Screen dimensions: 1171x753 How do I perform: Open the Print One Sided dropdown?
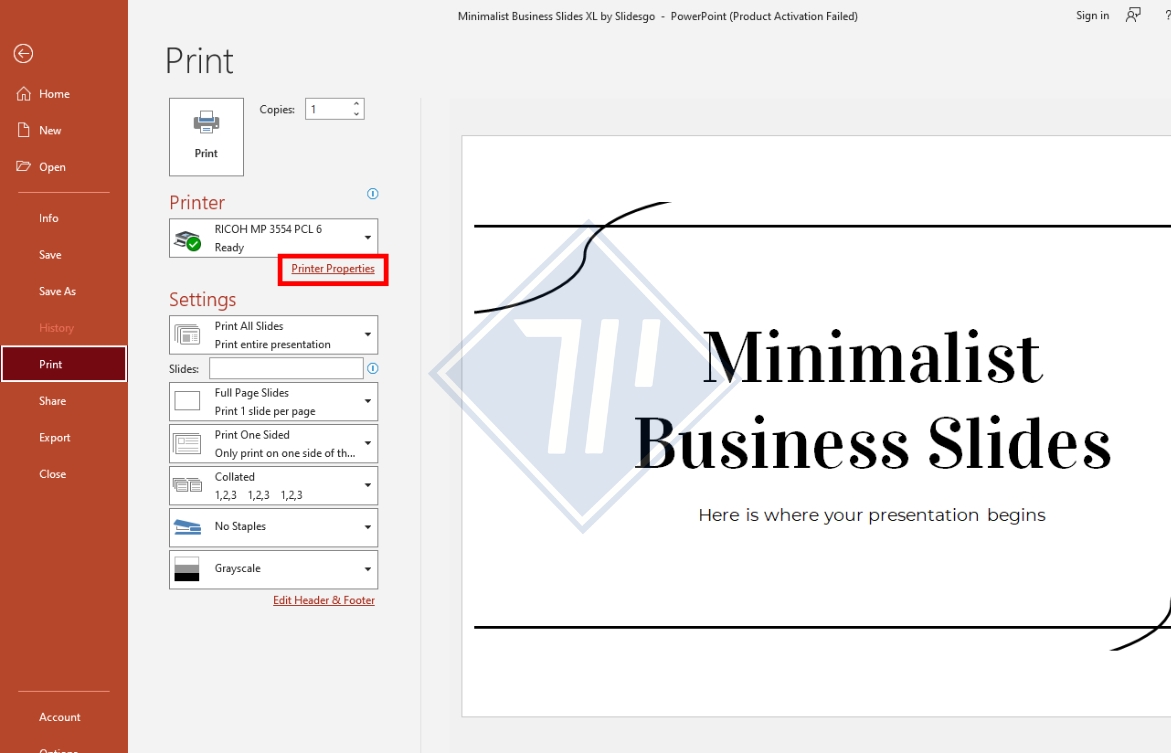[x=366, y=443]
